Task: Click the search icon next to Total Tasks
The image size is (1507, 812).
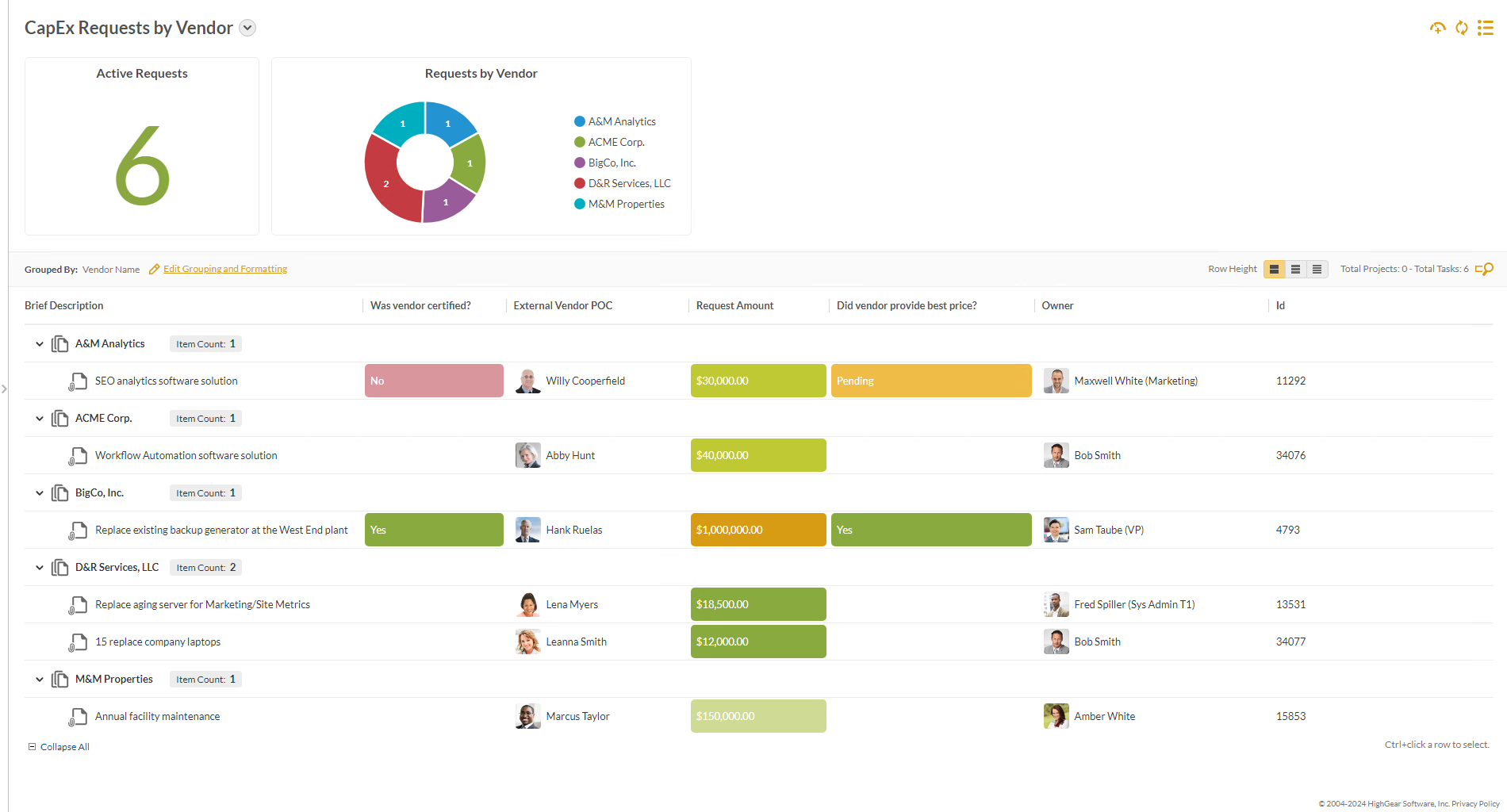Action: [x=1485, y=269]
